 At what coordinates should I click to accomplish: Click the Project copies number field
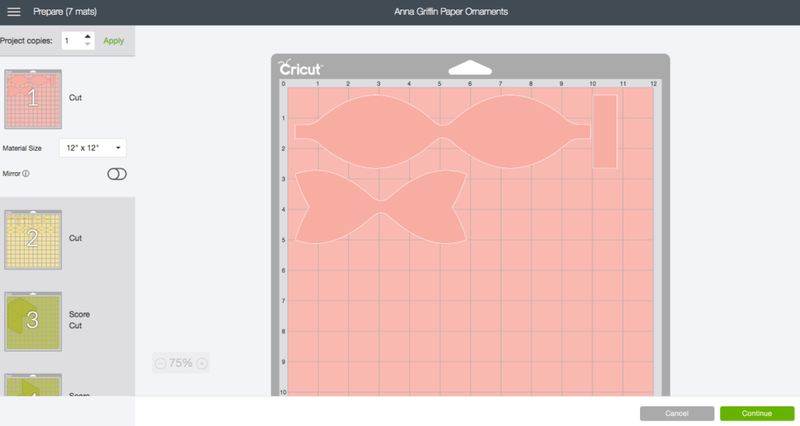click(x=72, y=41)
